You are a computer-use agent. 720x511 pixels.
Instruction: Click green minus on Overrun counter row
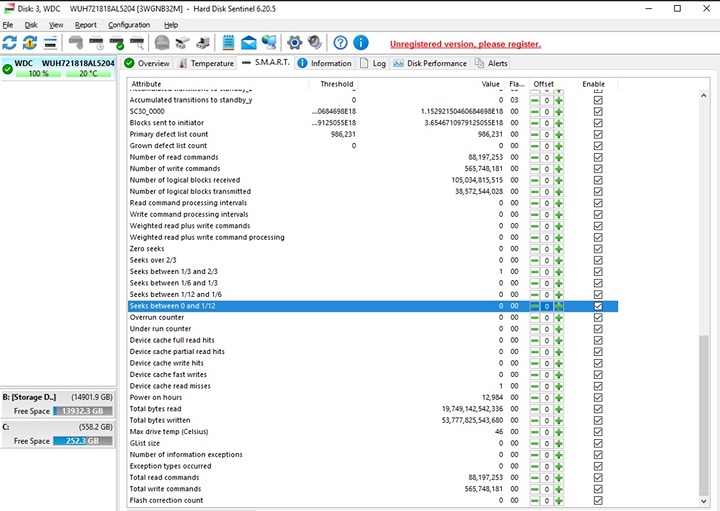click(x=535, y=318)
